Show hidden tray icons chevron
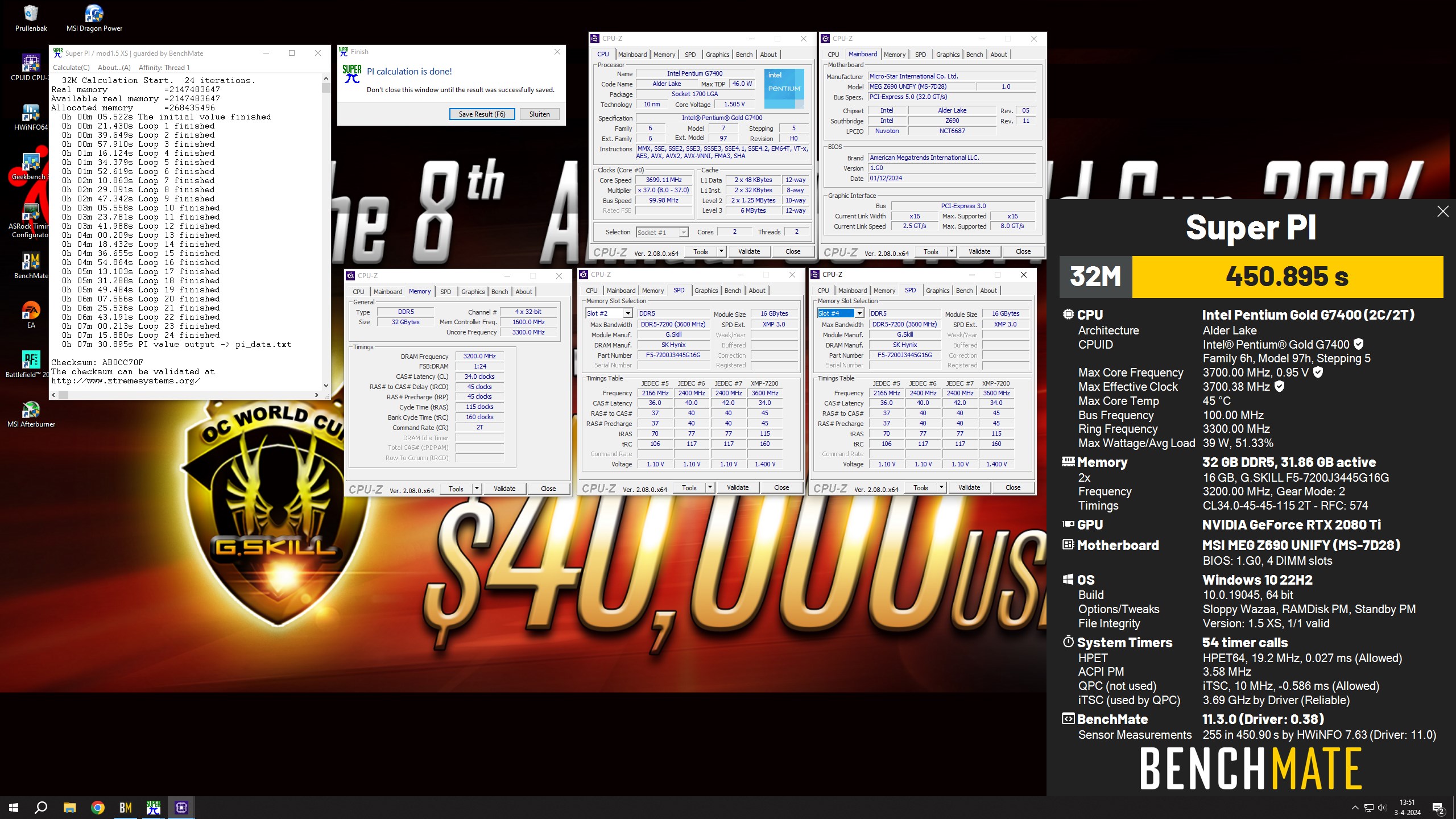 tap(1355, 808)
